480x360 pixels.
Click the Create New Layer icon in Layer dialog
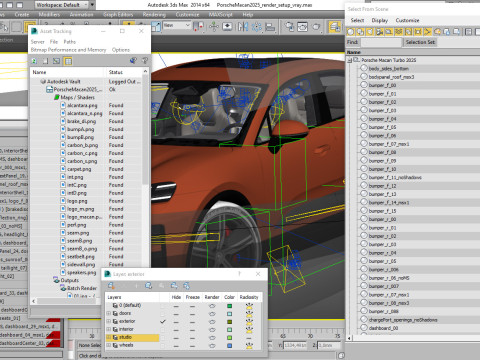pyautogui.click(x=111, y=286)
